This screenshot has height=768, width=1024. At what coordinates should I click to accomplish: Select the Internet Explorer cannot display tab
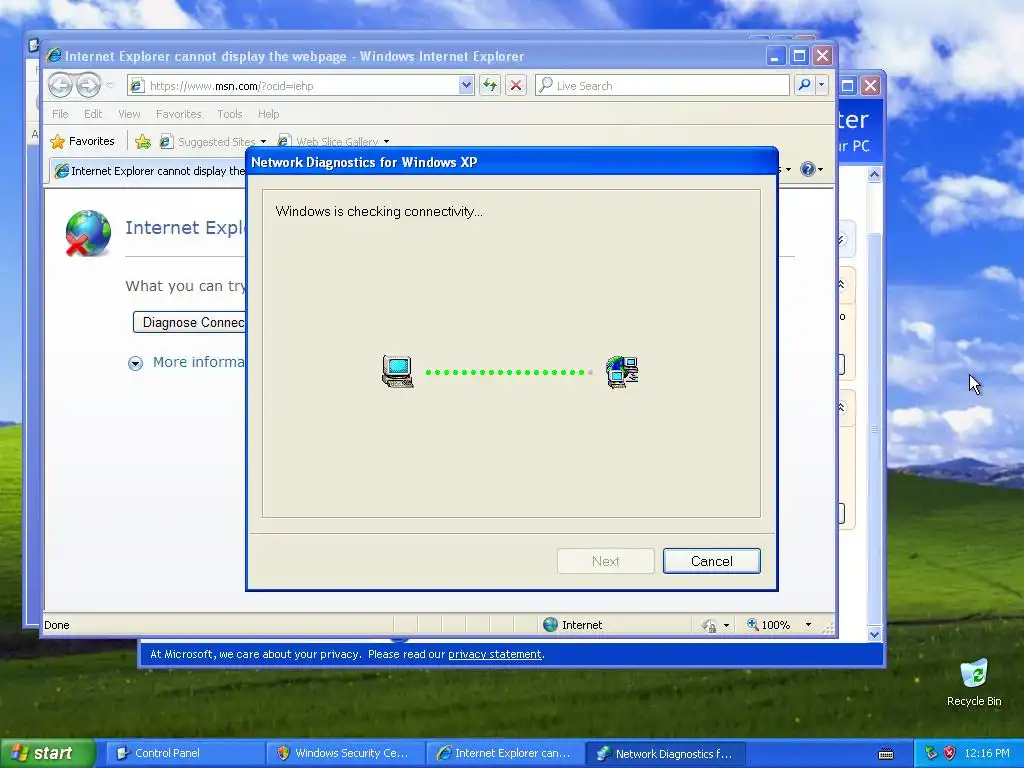tap(149, 170)
